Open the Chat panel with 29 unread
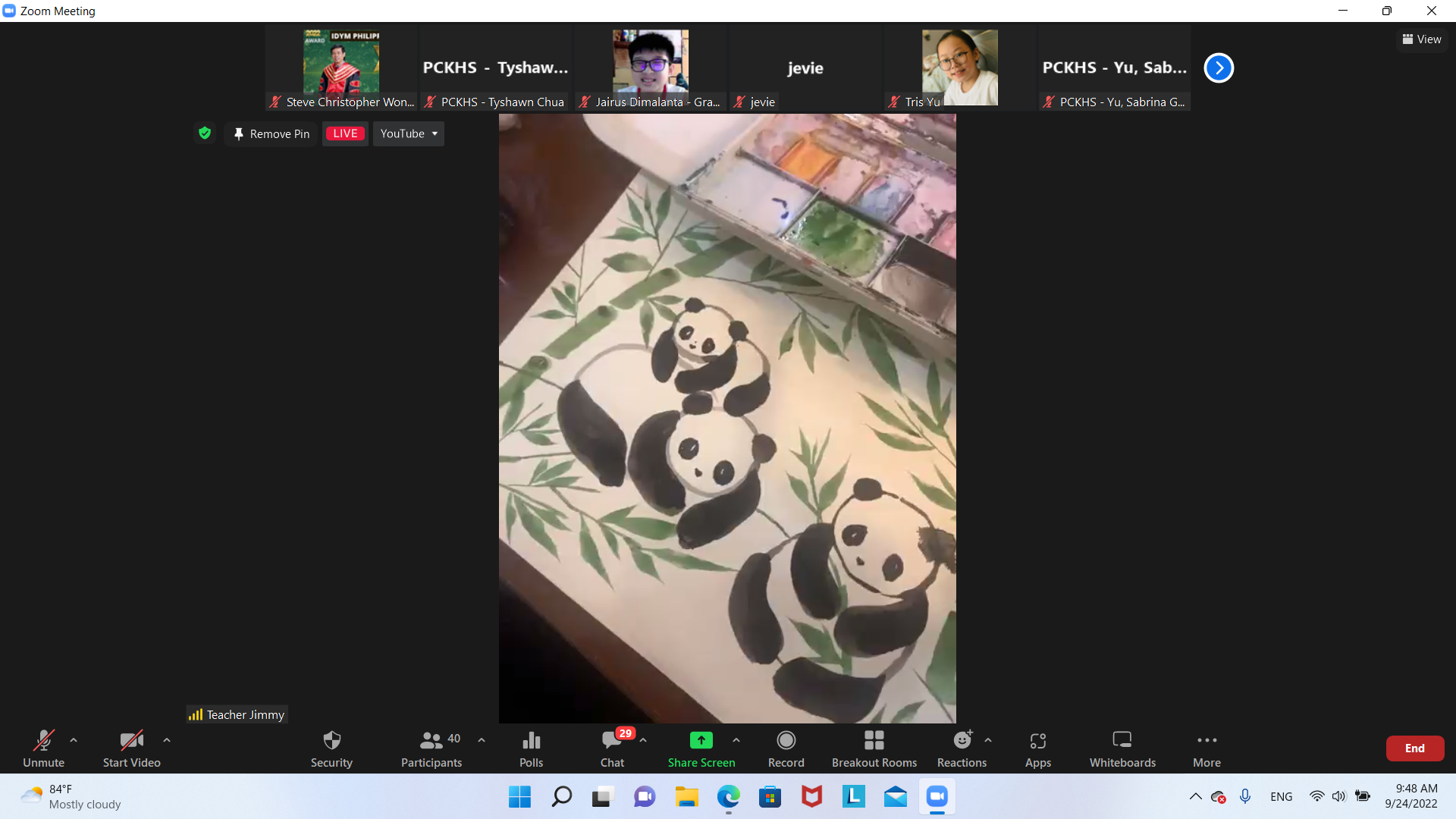The height and width of the screenshot is (819, 1456). coord(613,748)
